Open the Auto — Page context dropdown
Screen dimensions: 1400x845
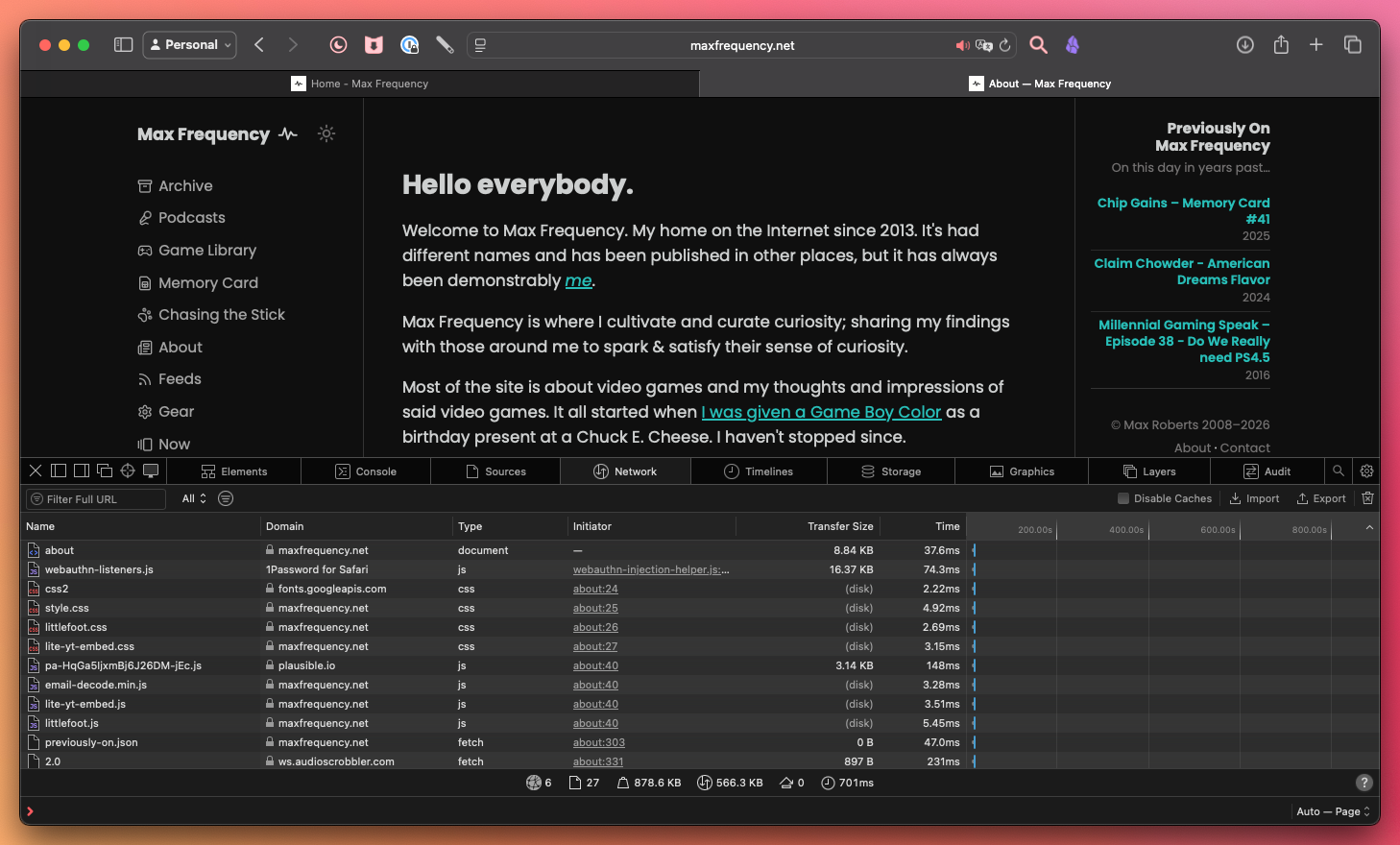point(1333,811)
